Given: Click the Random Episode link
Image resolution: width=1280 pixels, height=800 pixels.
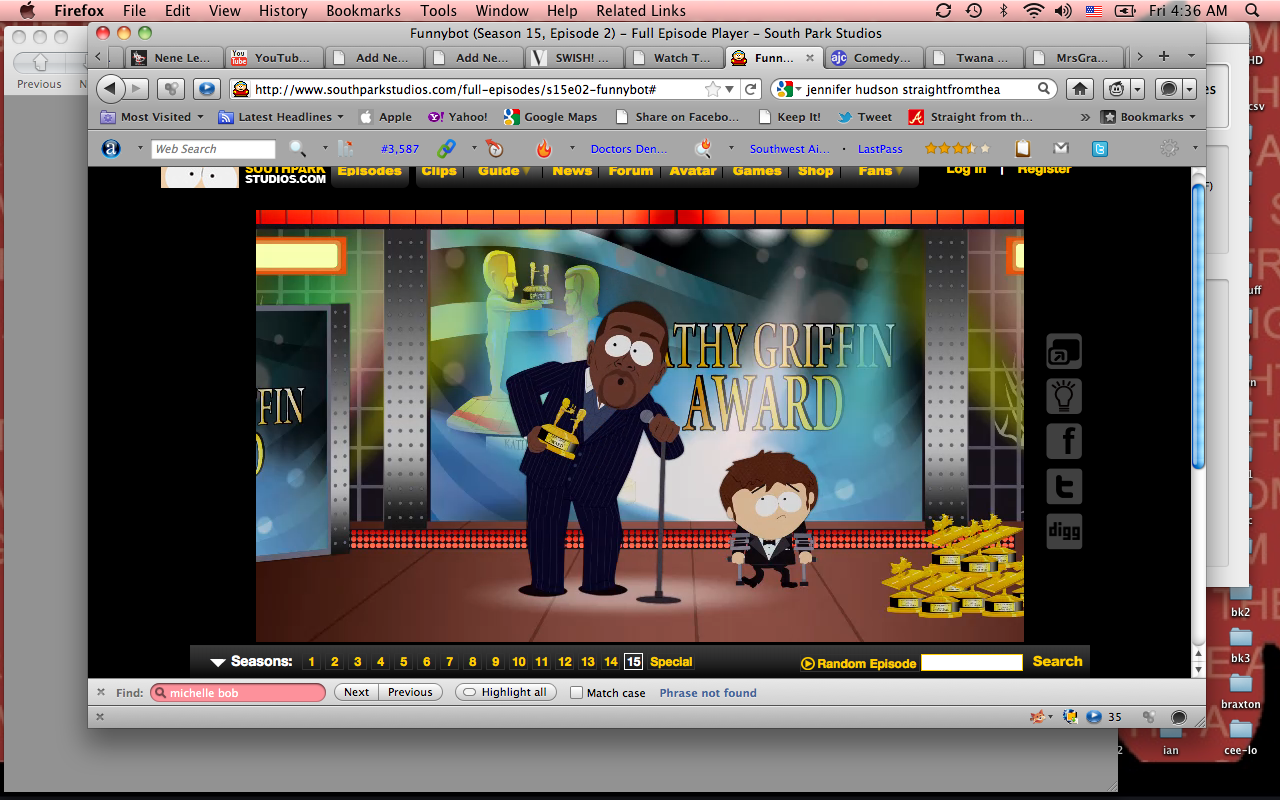Looking at the screenshot, I should click(858, 663).
